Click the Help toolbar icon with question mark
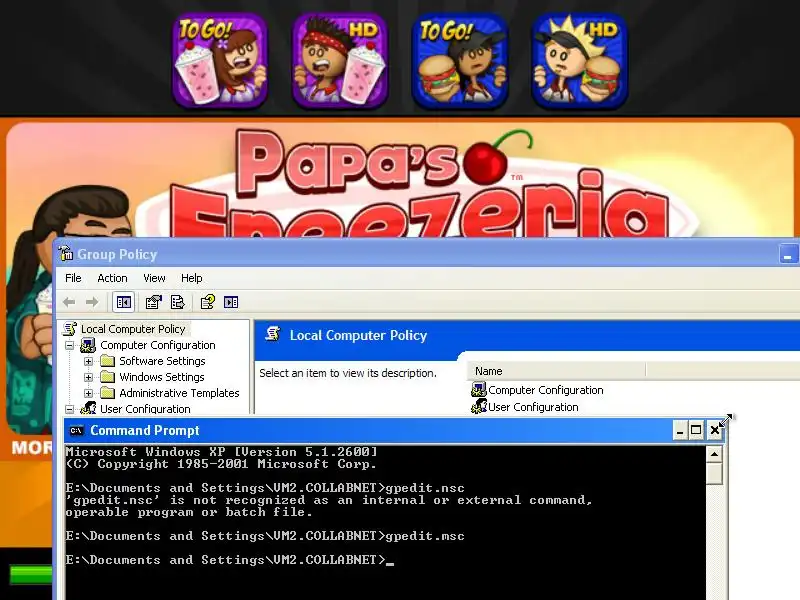Image resolution: width=800 pixels, height=600 pixels. [x=207, y=303]
